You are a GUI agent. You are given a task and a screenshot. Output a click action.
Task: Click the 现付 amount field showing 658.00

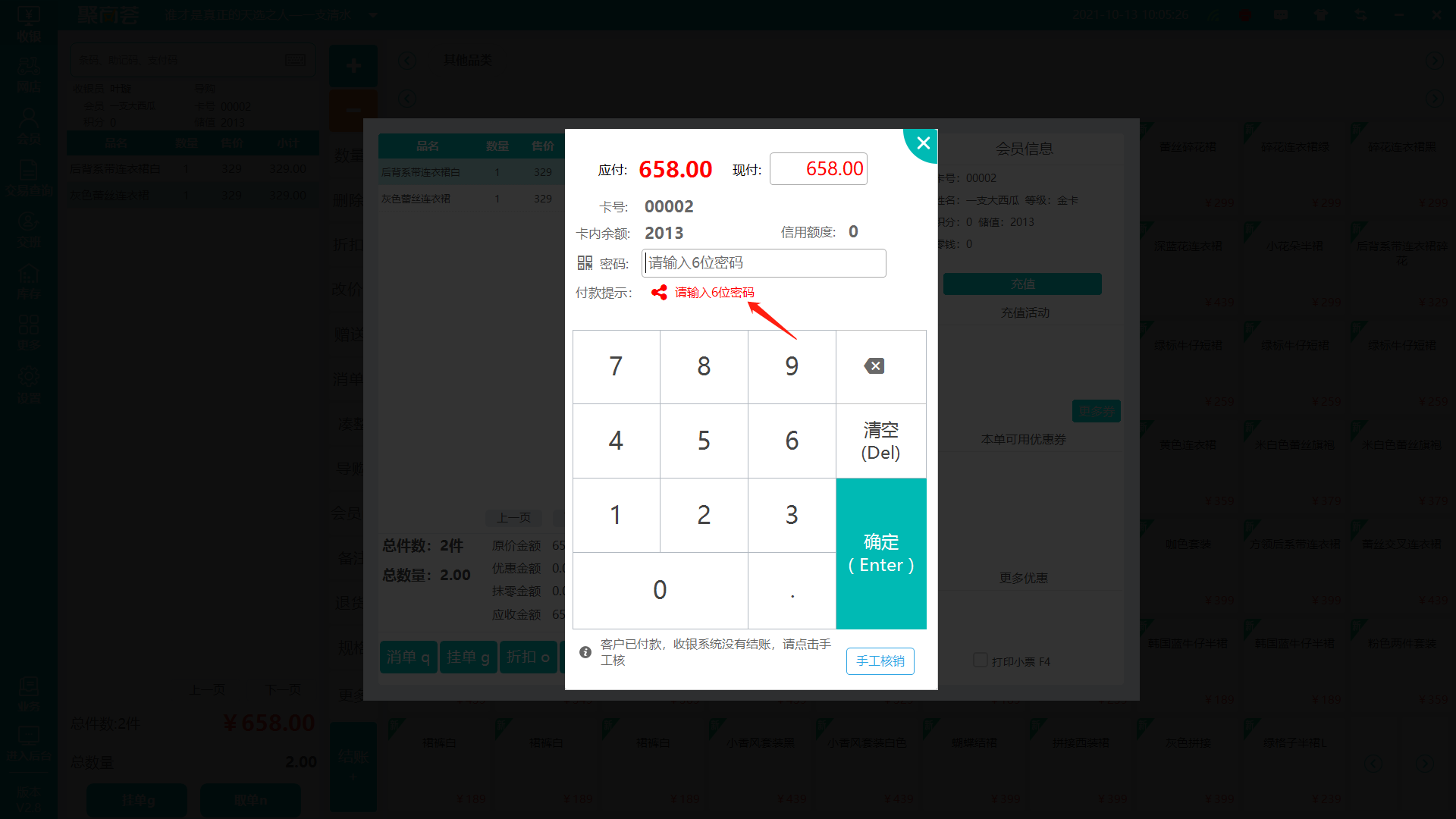click(818, 168)
